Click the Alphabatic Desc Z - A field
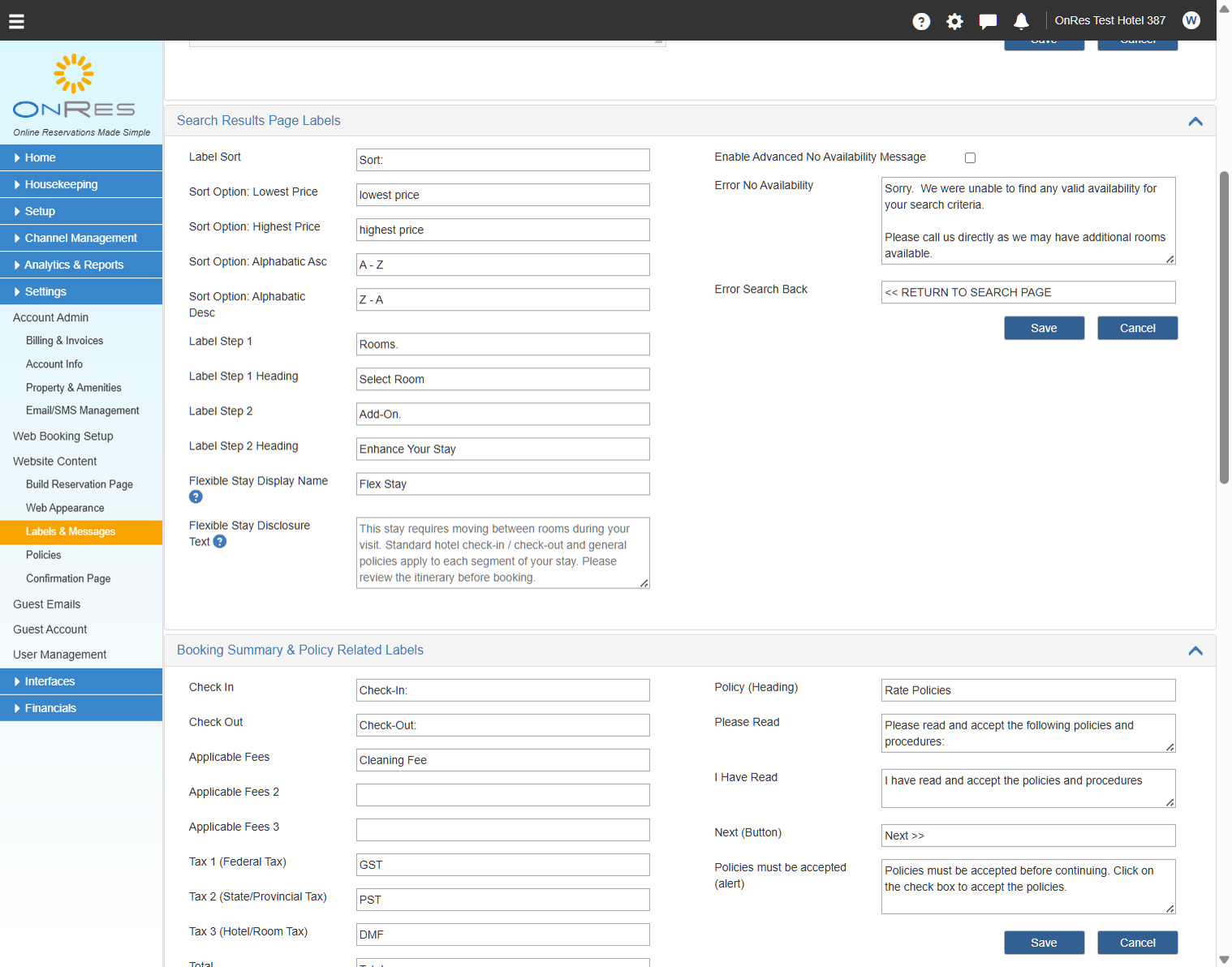Image resolution: width=1232 pixels, height=967 pixels. [503, 299]
